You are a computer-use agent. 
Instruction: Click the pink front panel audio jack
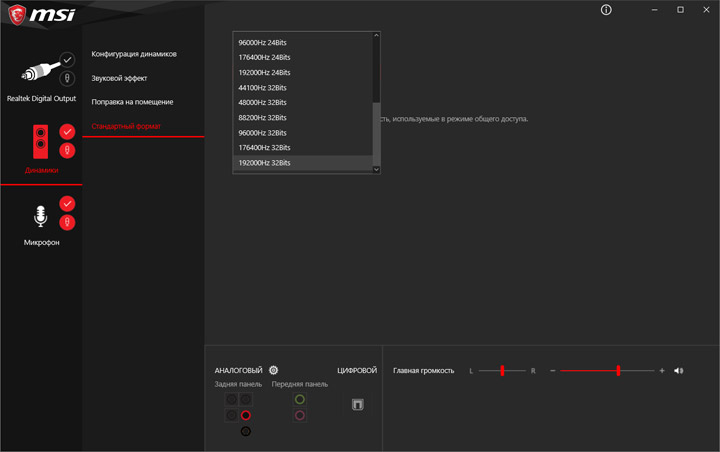[x=299, y=415]
